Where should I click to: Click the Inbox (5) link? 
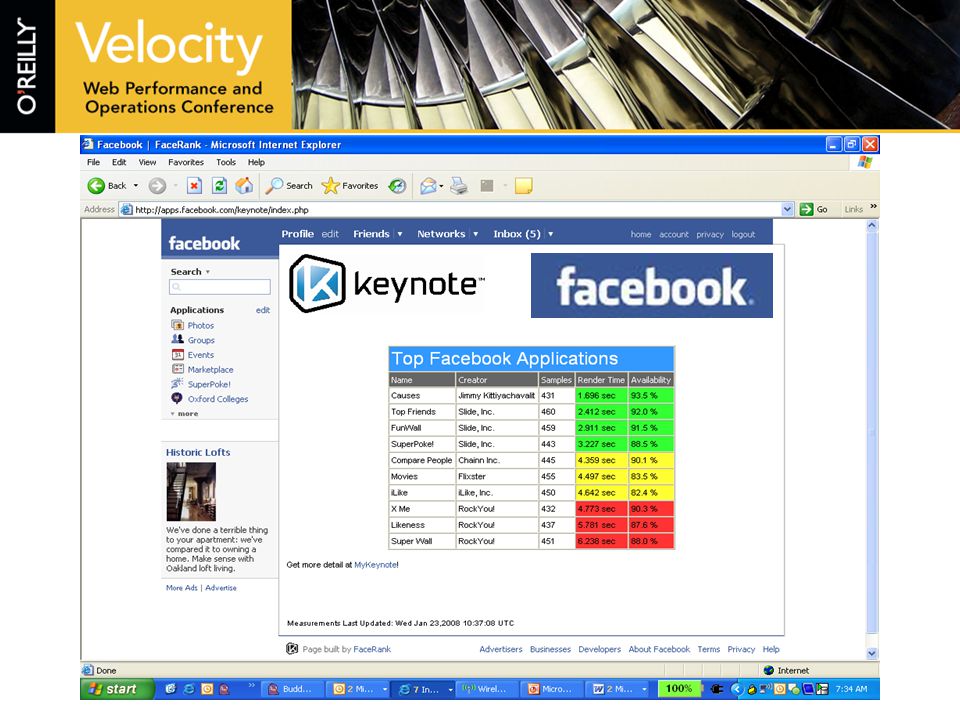click(517, 234)
